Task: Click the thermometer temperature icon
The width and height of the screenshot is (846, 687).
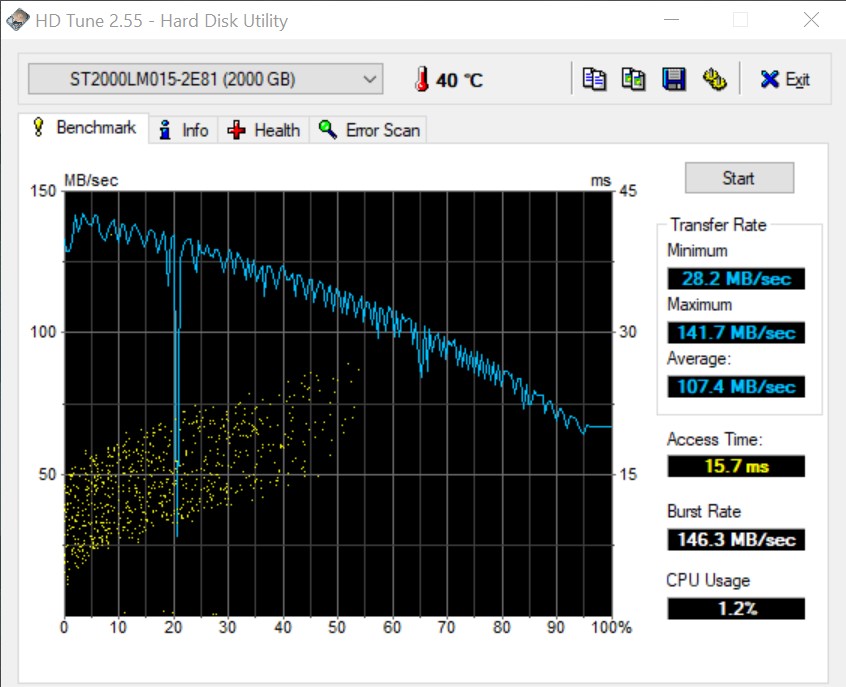Action: (422, 80)
